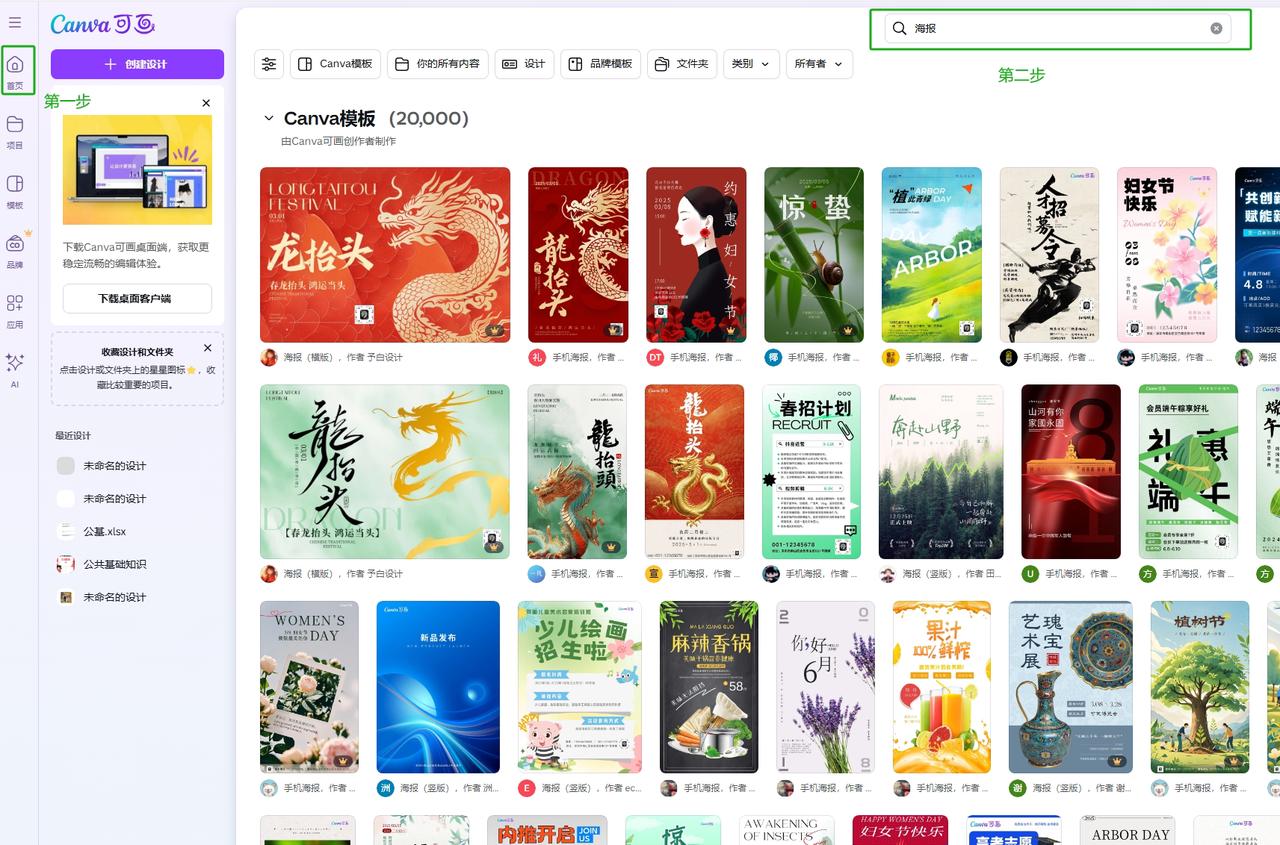Select the 设计 filter tab
The height and width of the screenshot is (845, 1280).
point(524,64)
